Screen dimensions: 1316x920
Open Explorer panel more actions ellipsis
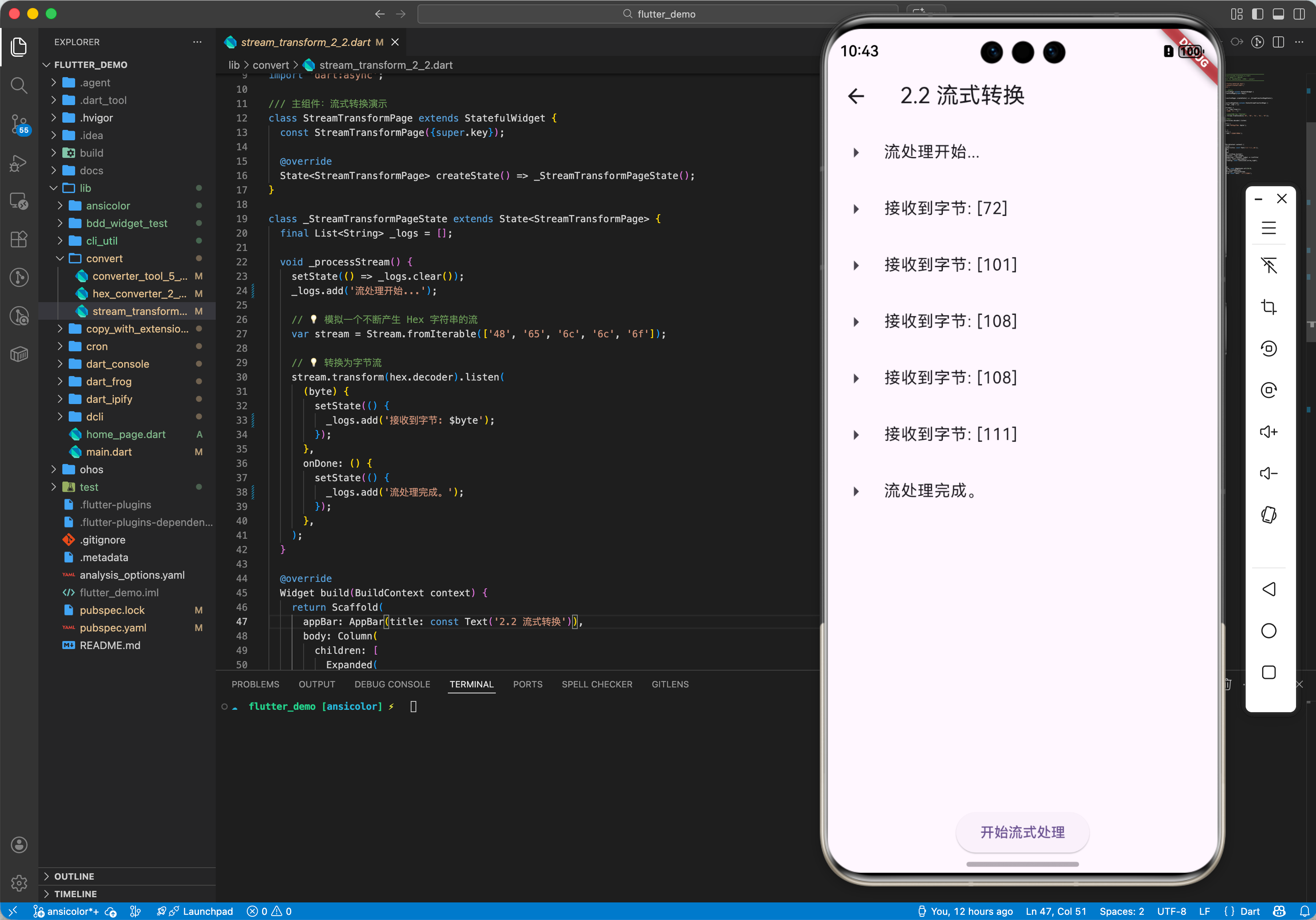(197, 42)
